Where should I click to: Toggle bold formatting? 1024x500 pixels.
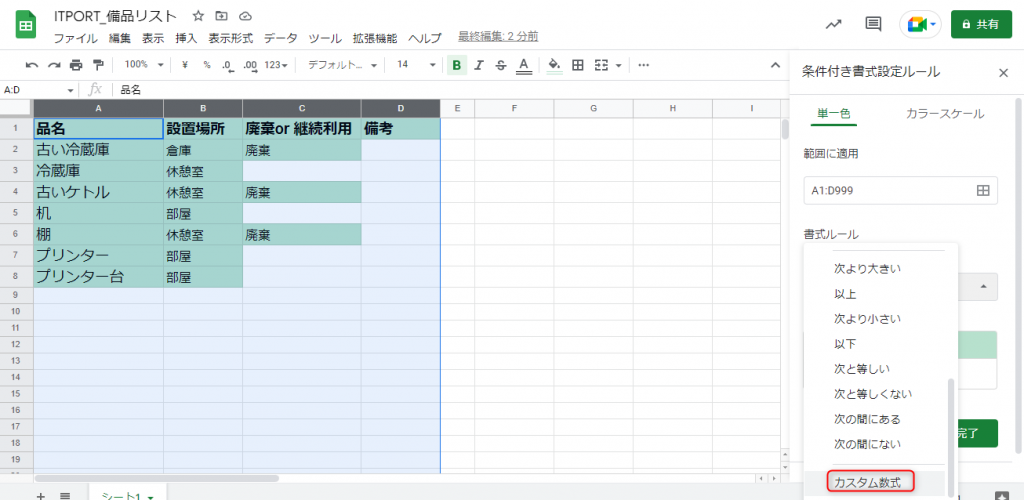[x=456, y=65]
